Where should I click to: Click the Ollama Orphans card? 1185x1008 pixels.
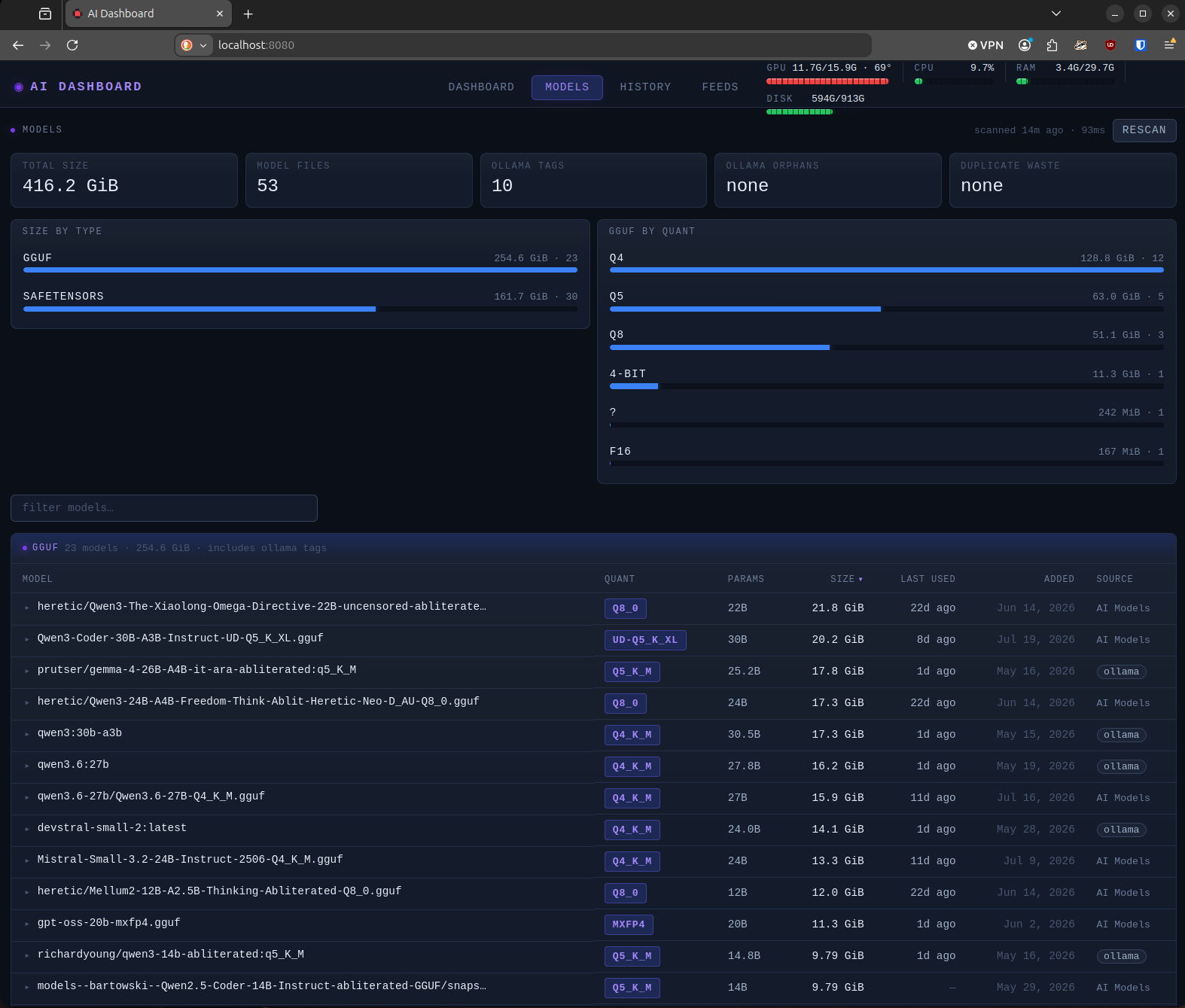pyautogui.click(x=828, y=180)
